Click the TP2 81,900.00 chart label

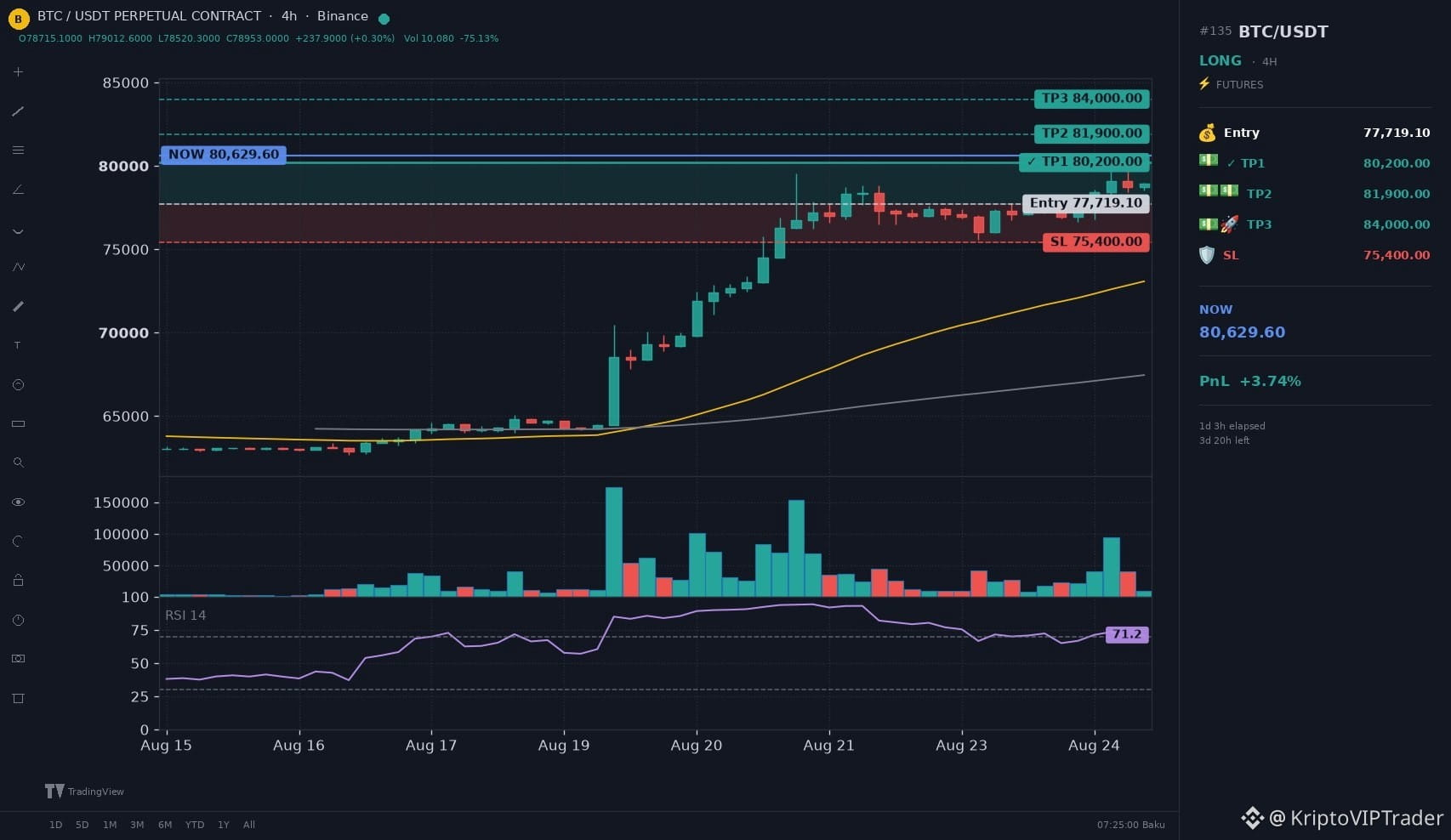(1092, 133)
